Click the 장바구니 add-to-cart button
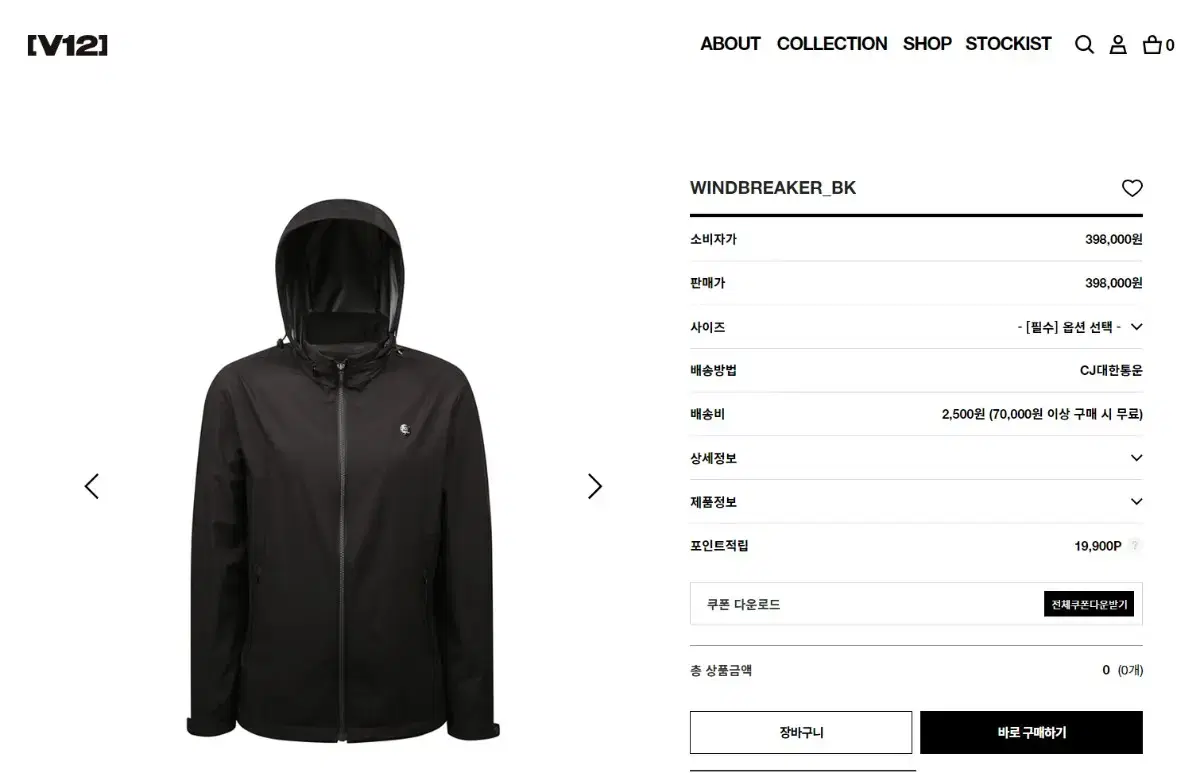 [801, 732]
